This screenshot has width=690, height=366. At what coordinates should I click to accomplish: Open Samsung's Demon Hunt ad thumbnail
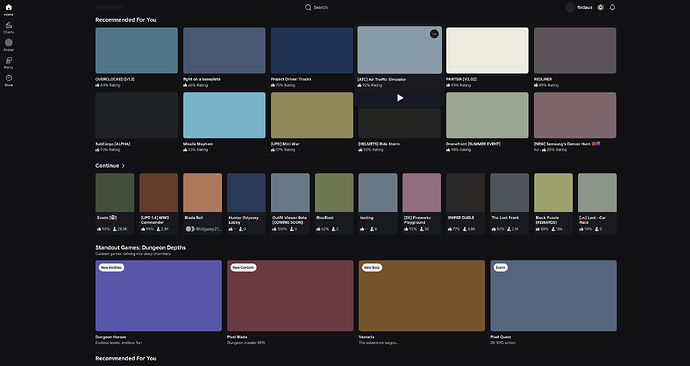pyautogui.click(x=575, y=115)
